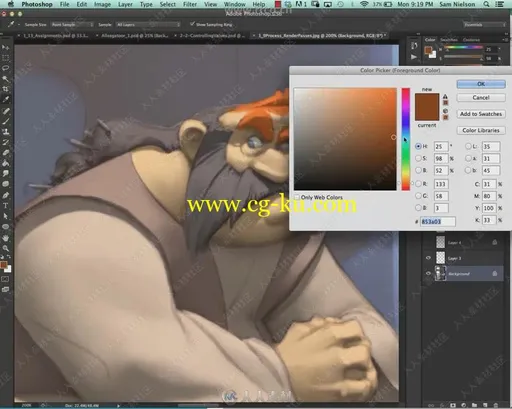The image size is (512, 409).
Task: Select the R red radio button
Action: (x=418, y=184)
